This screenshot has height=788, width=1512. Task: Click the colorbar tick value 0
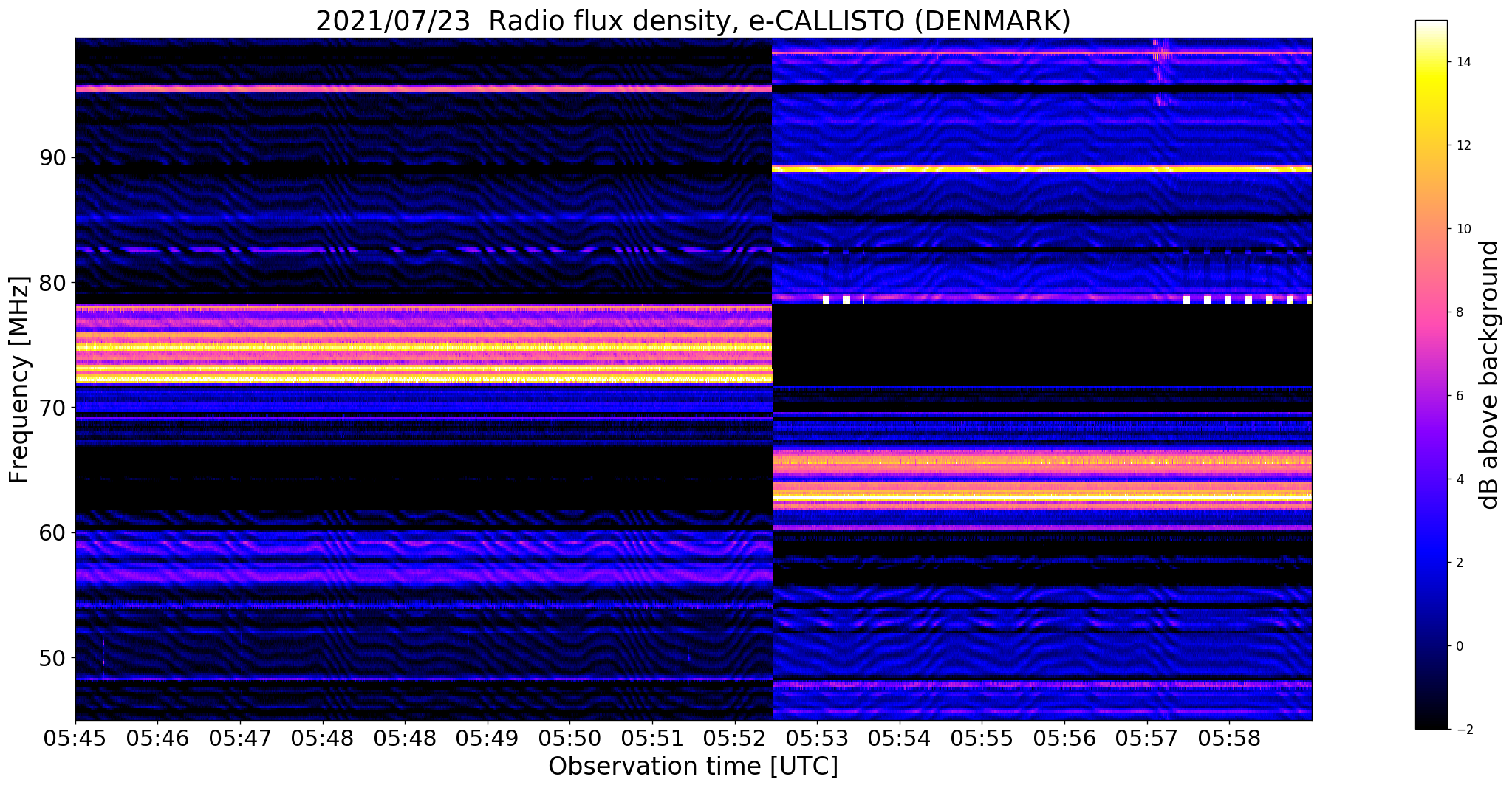coord(1458,646)
